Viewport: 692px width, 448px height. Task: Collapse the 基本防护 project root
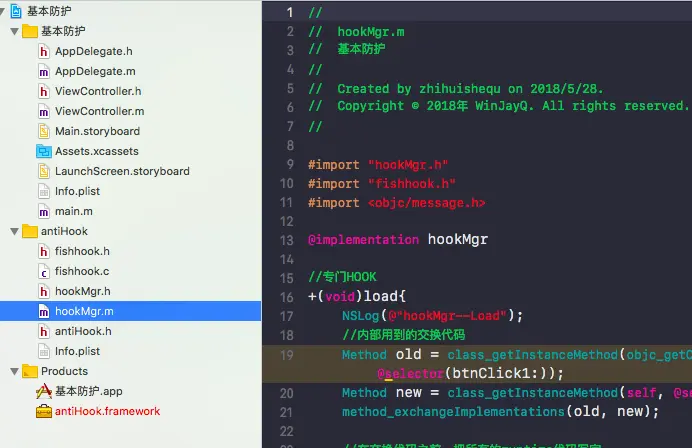tap(2, 11)
